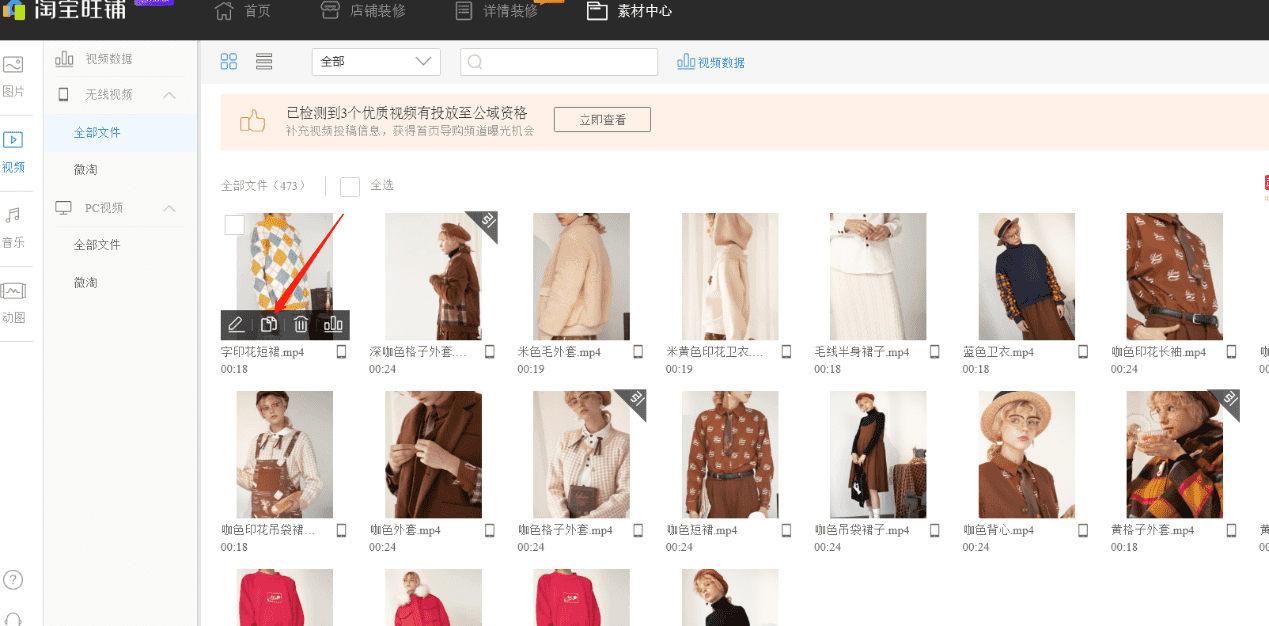Viewport: 1269px width, 626px height.
Task: Go to 素材中心 tab
Action: [629, 12]
